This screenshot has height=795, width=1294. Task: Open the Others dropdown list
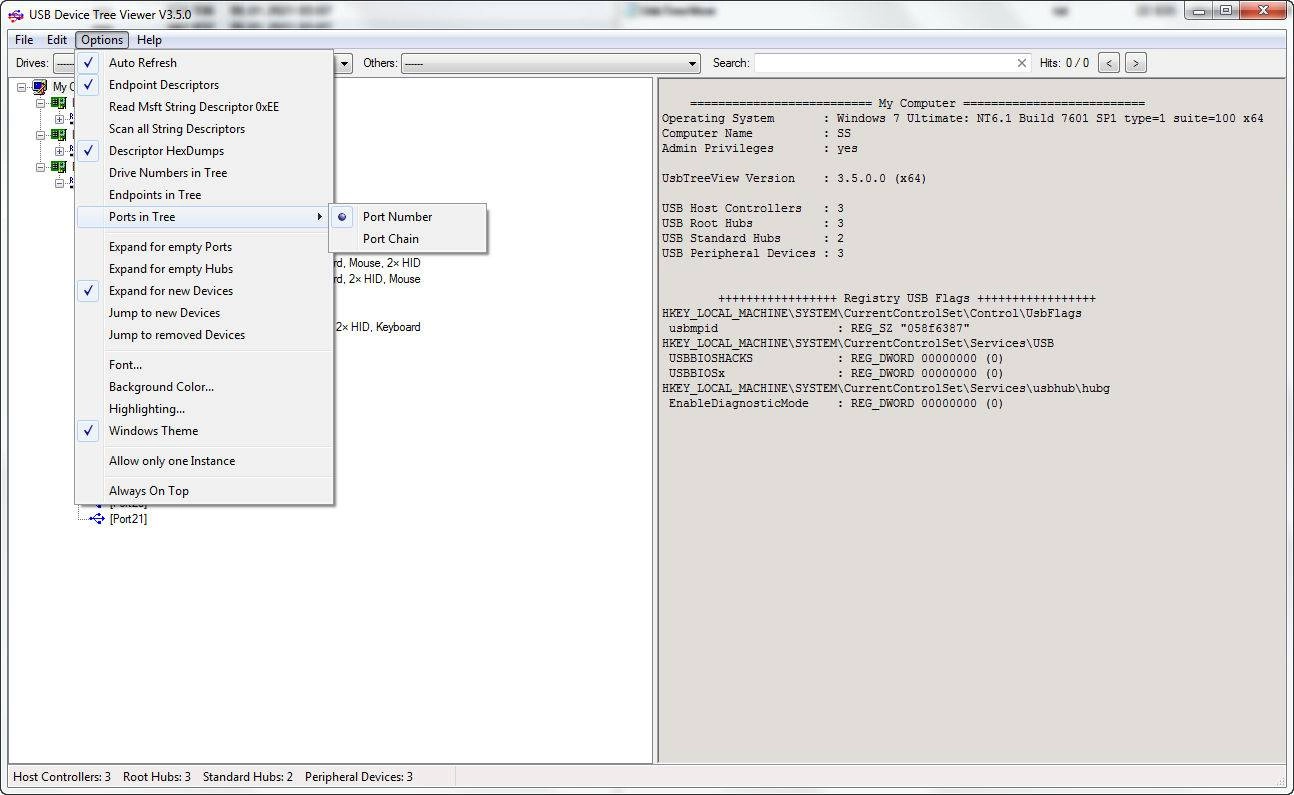[x=550, y=63]
